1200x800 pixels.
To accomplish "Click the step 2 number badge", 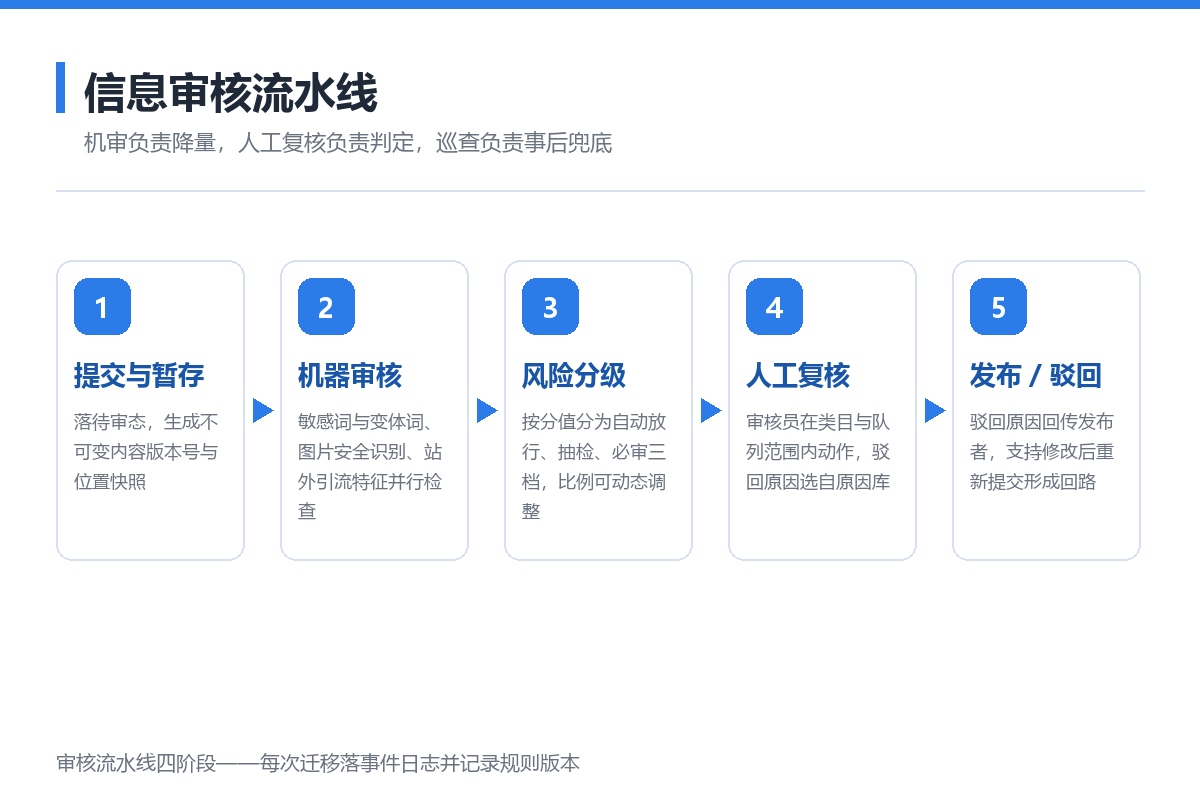I will click(326, 307).
